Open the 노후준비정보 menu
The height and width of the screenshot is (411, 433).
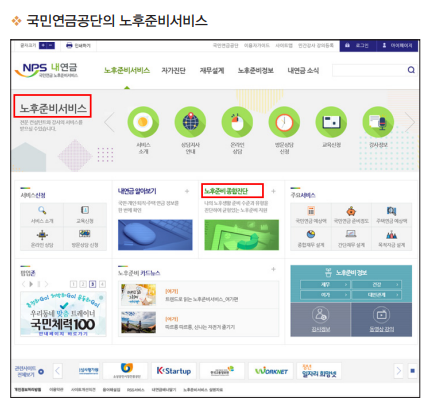coord(256,70)
